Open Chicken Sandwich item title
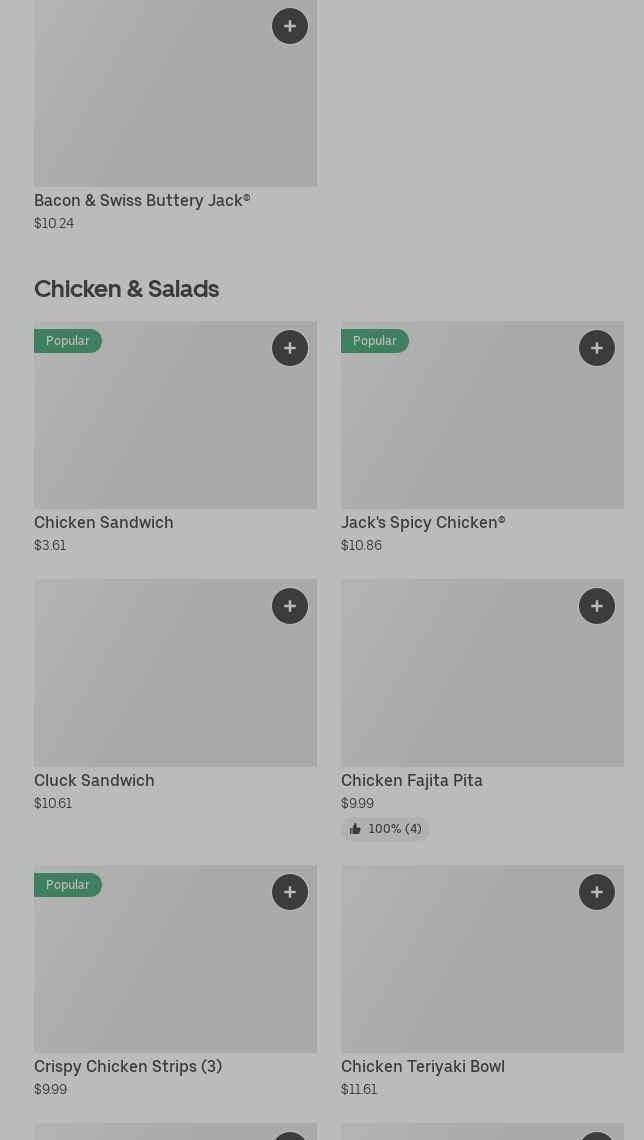Viewport: 644px width, 1140px height. (x=104, y=522)
